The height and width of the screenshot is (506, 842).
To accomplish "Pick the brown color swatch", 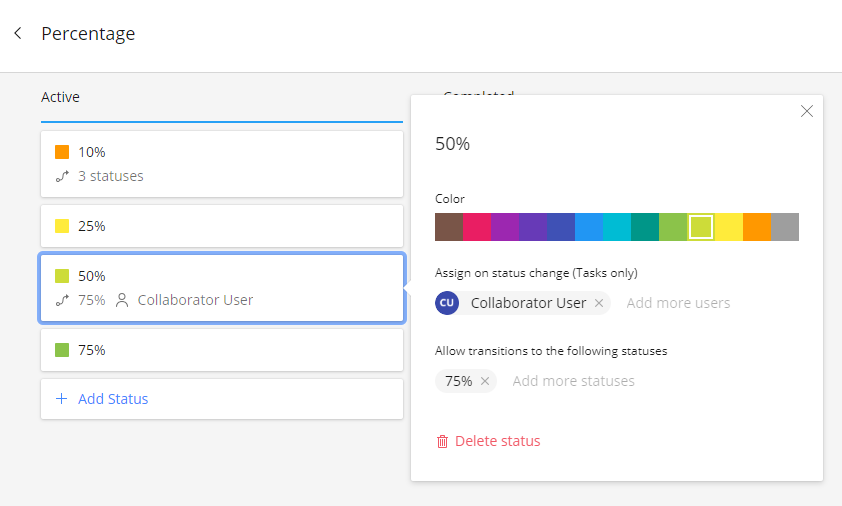I will coord(449,227).
